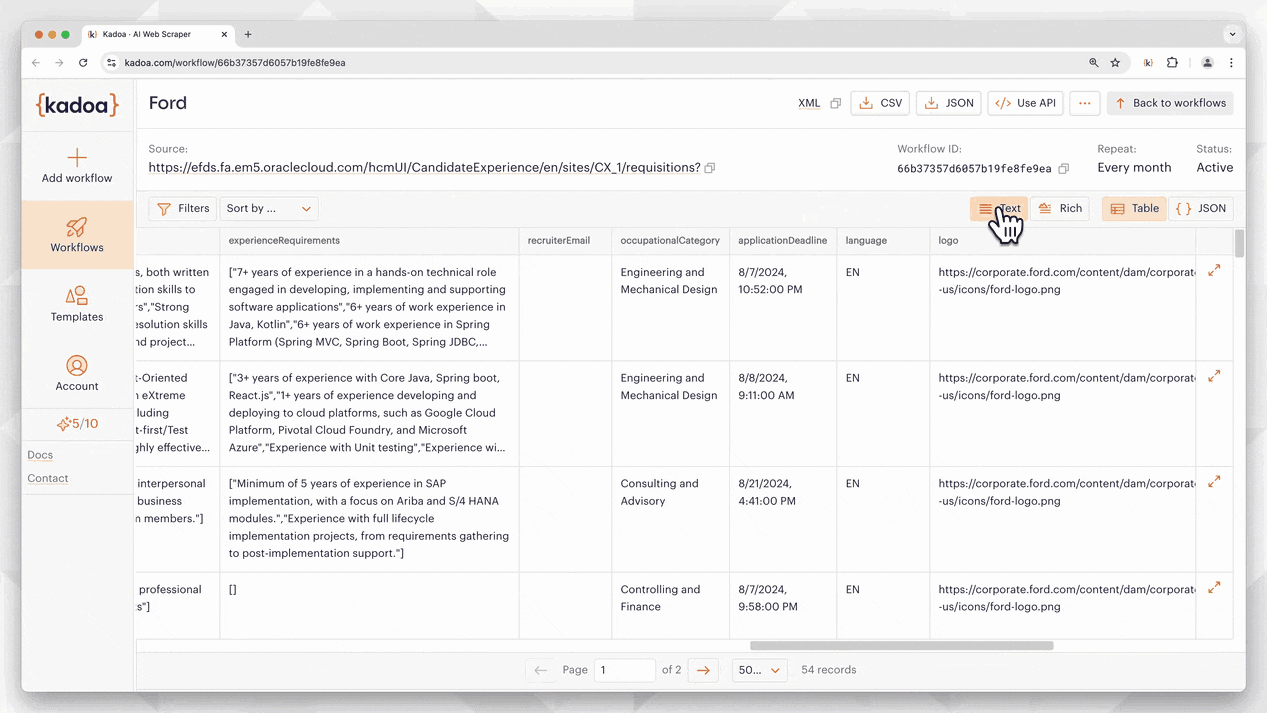Copy the XML link icon
Screen dimensions: 1267x713
[835, 103]
